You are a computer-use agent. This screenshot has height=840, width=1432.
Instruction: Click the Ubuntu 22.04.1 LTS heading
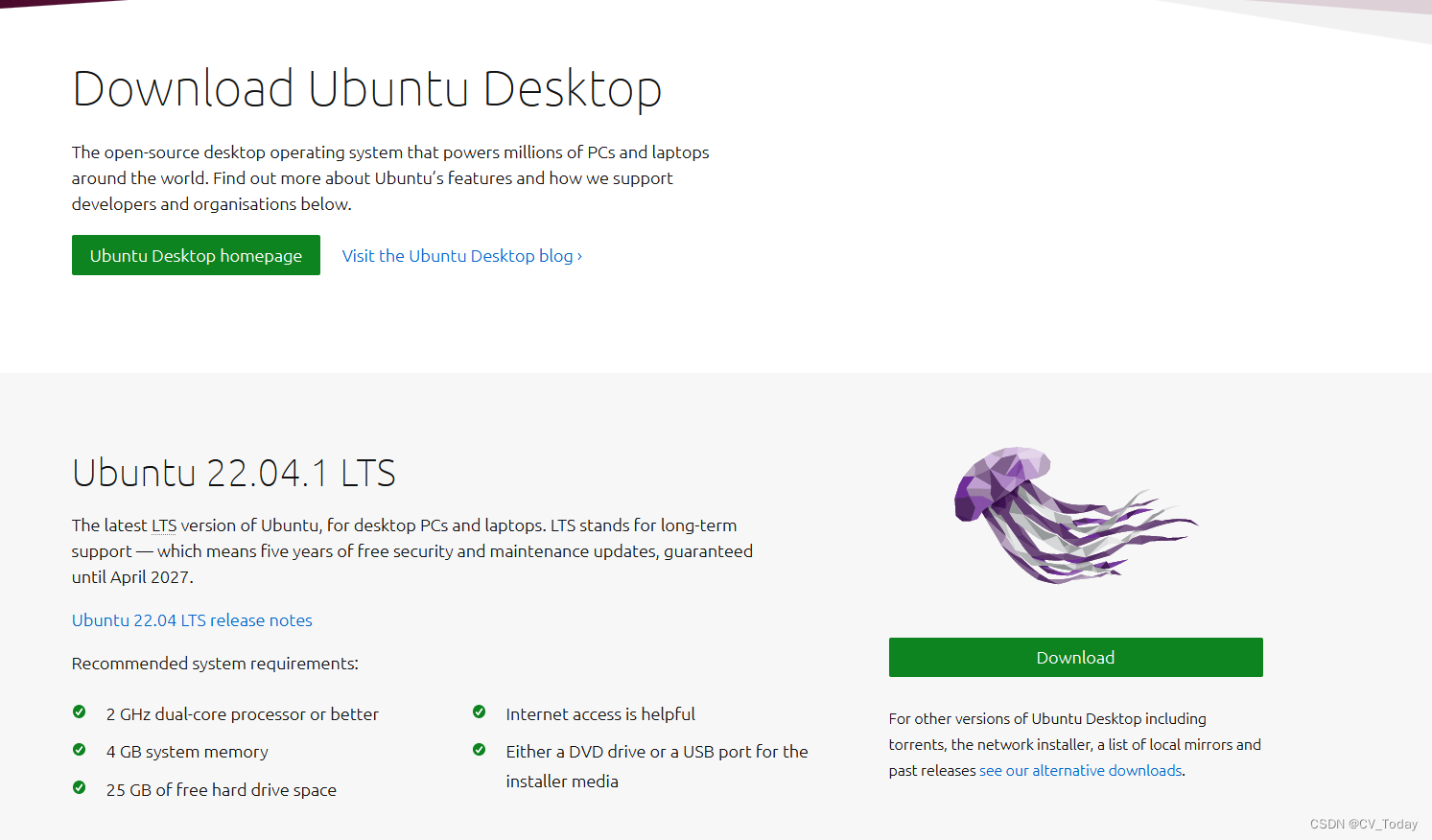click(x=234, y=473)
